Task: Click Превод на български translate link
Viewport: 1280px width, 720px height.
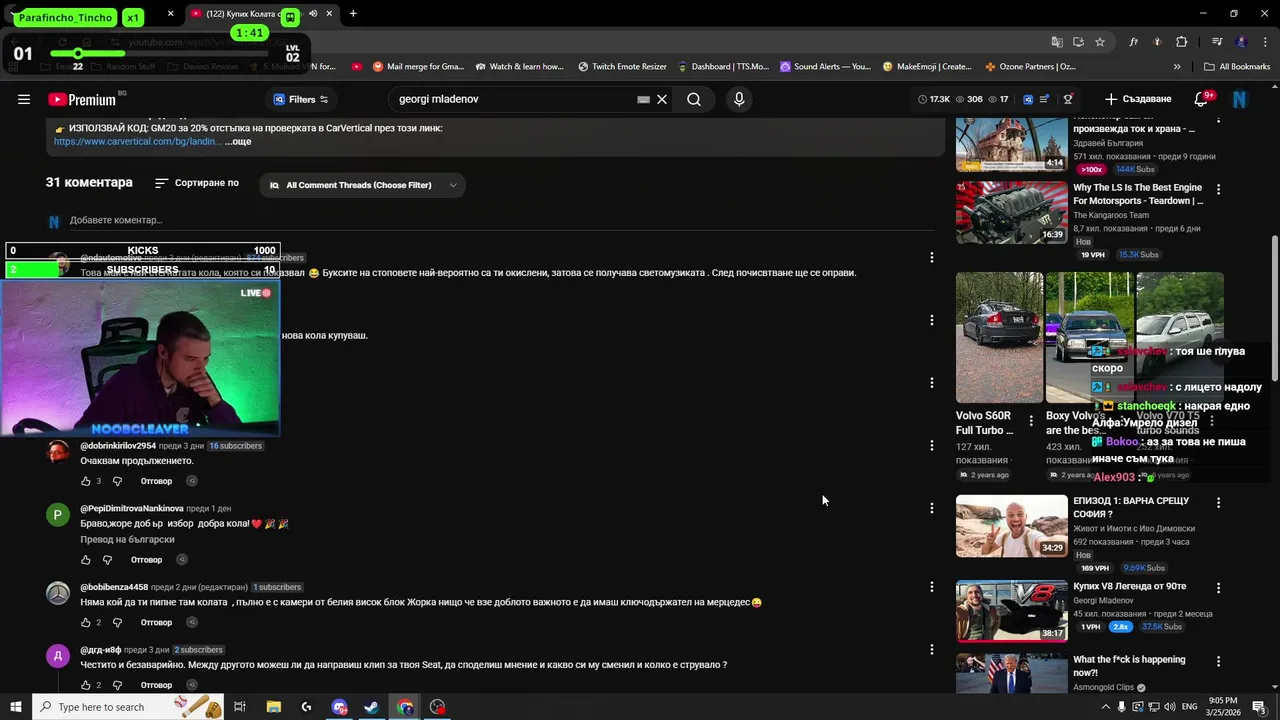Action: pyautogui.click(x=127, y=540)
